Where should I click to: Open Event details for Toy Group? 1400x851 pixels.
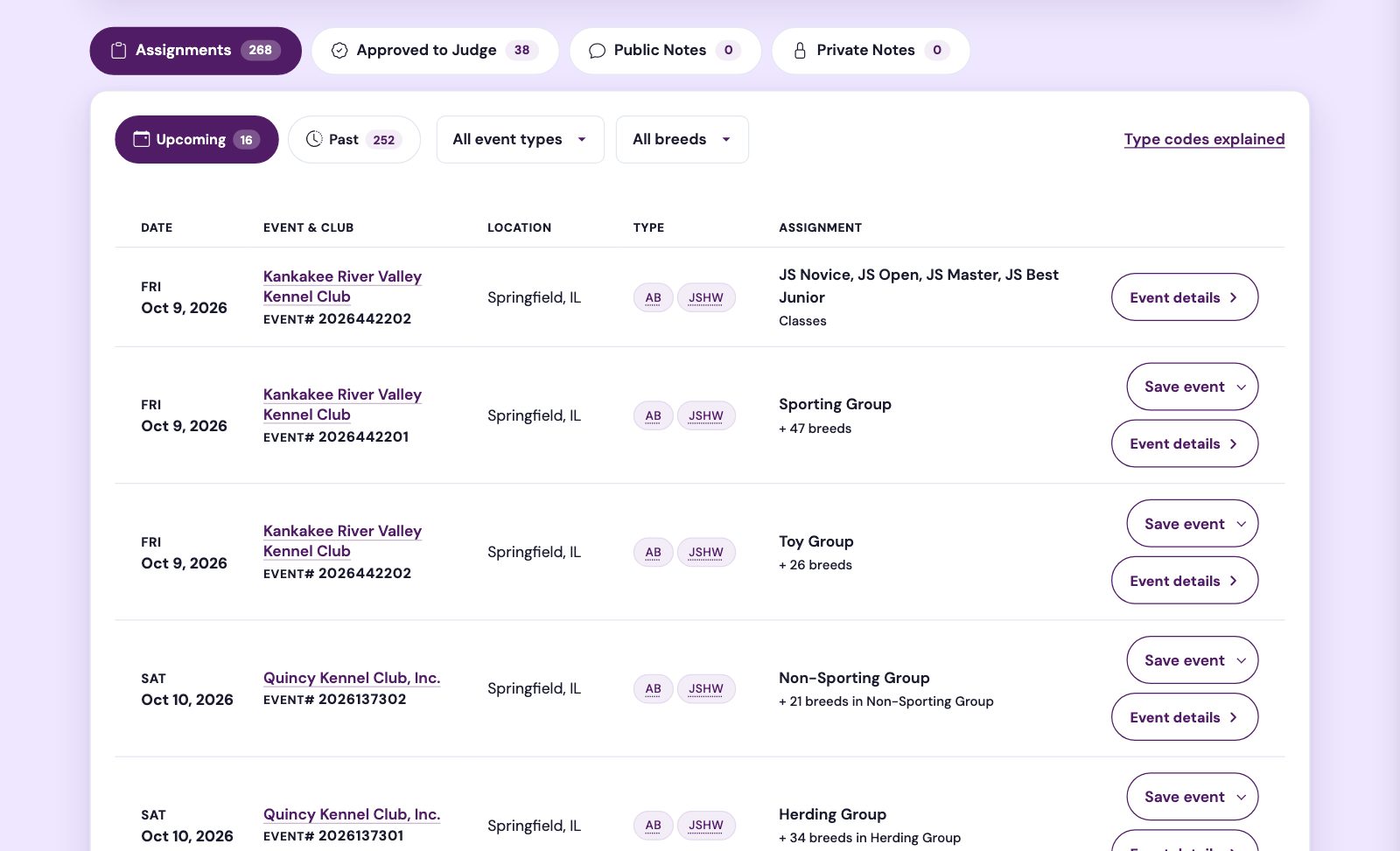pos(1185,581)
